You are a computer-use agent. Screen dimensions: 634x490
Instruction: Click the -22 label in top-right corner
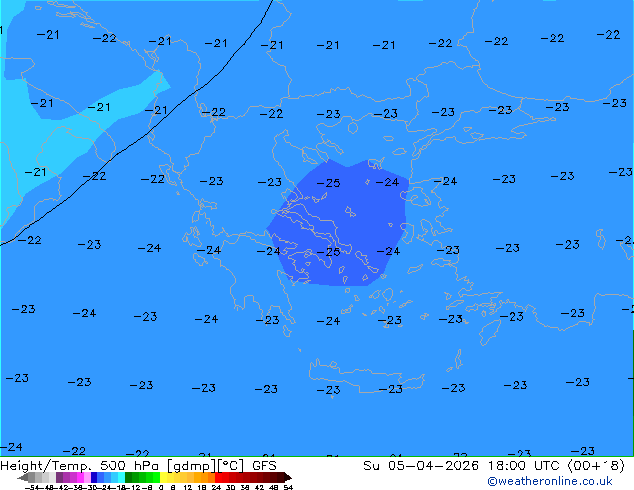pyautogui.click(x=608, y=35)
